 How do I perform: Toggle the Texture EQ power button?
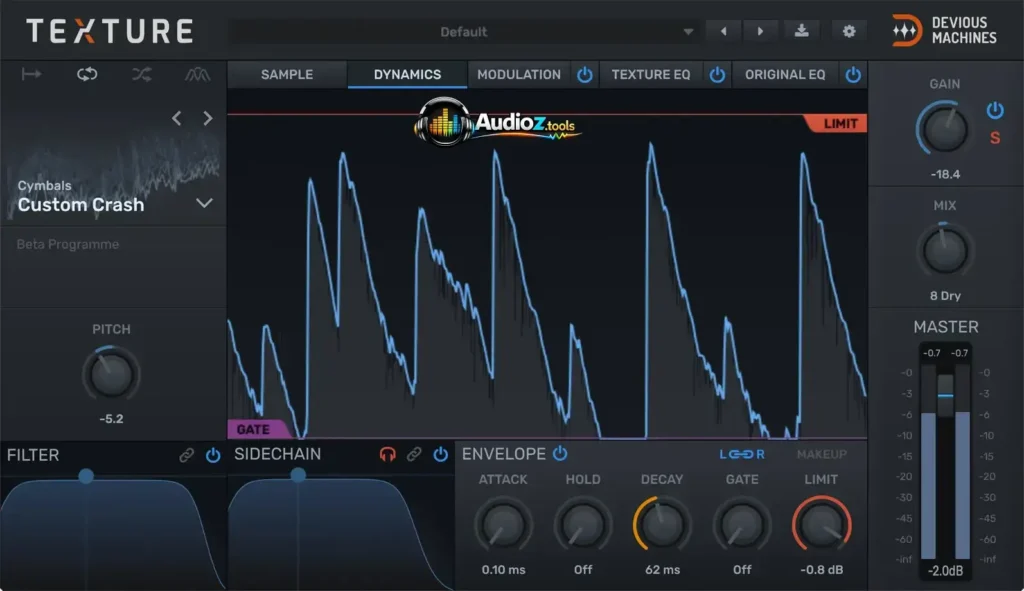point(717,75)
